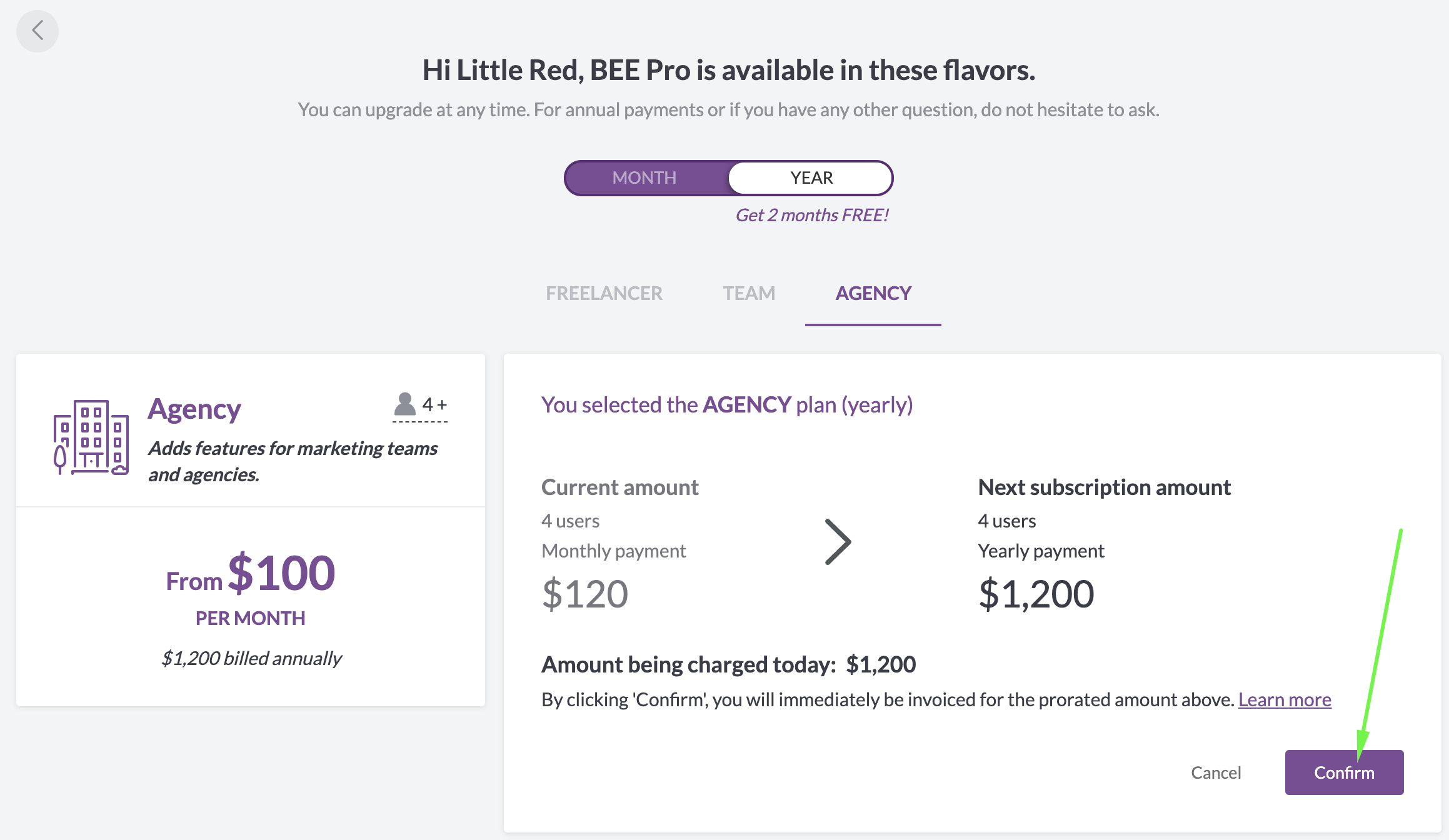This screenshot has width=1449, height=840.
Task: Click the 4 + users label
Action: tap(434, 404)
